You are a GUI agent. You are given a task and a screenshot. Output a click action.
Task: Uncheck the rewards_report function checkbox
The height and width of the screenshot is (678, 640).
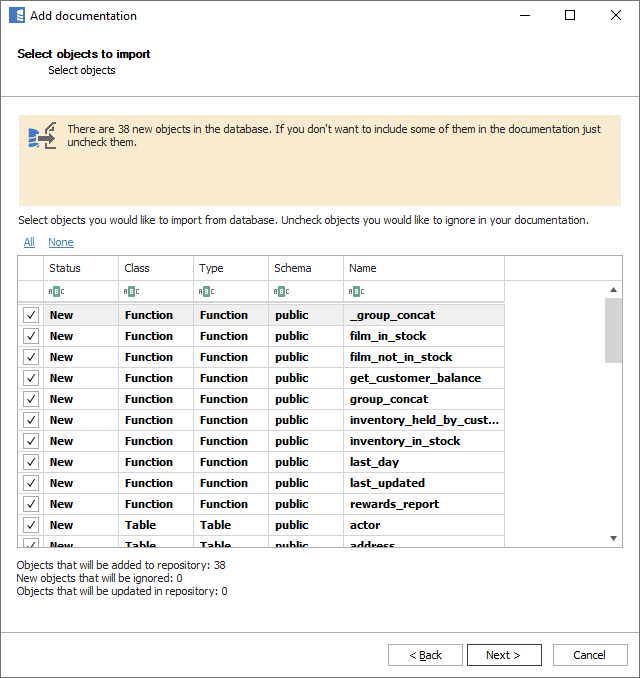[31, 504]
